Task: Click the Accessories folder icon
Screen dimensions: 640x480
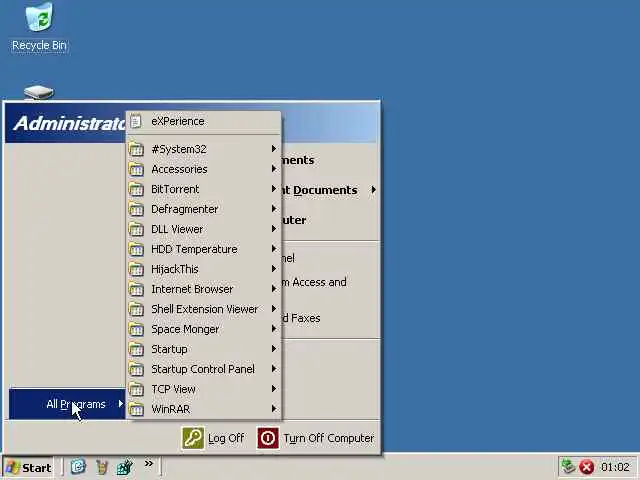Action: pos(136,169)
